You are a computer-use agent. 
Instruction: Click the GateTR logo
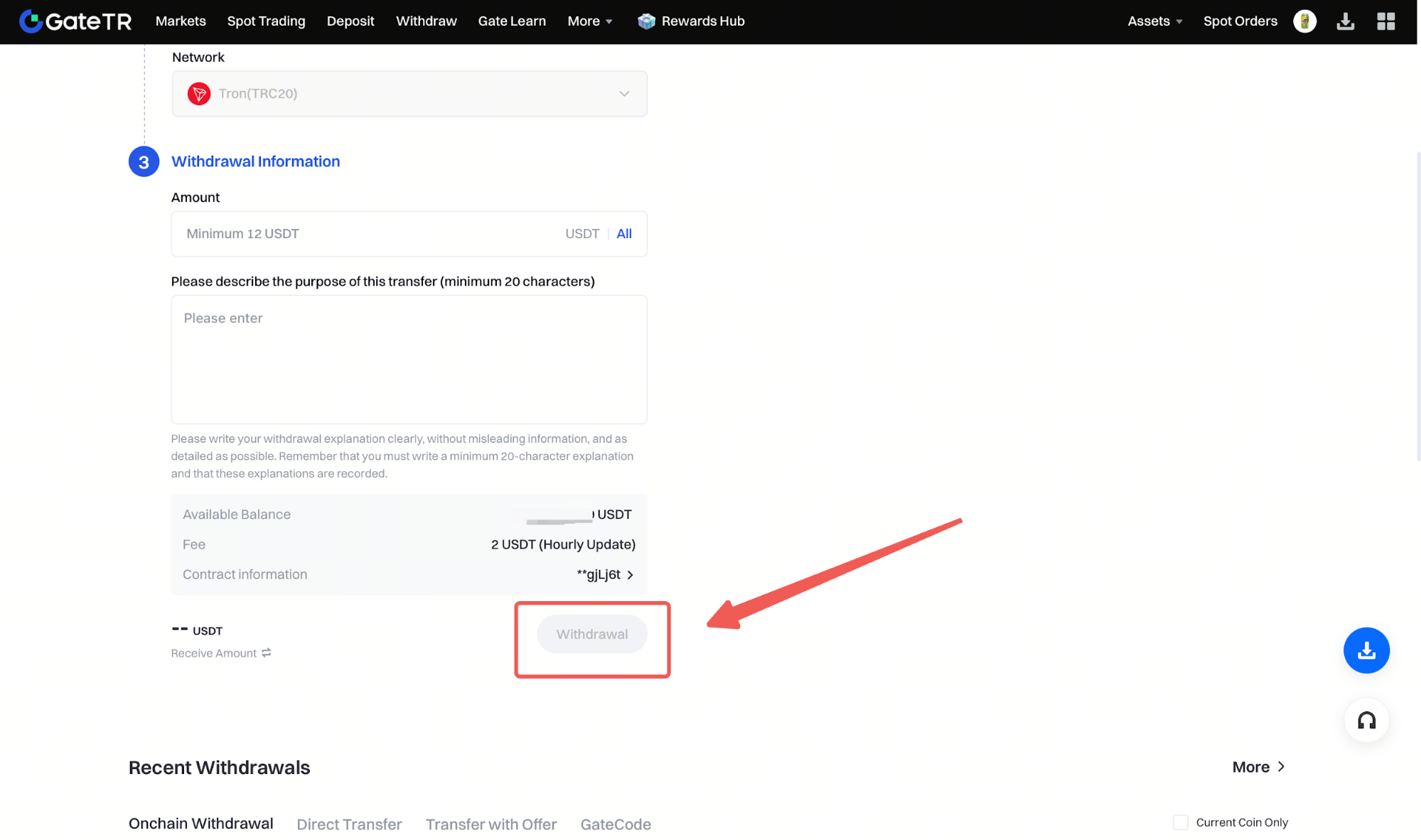tap(75, 21)
